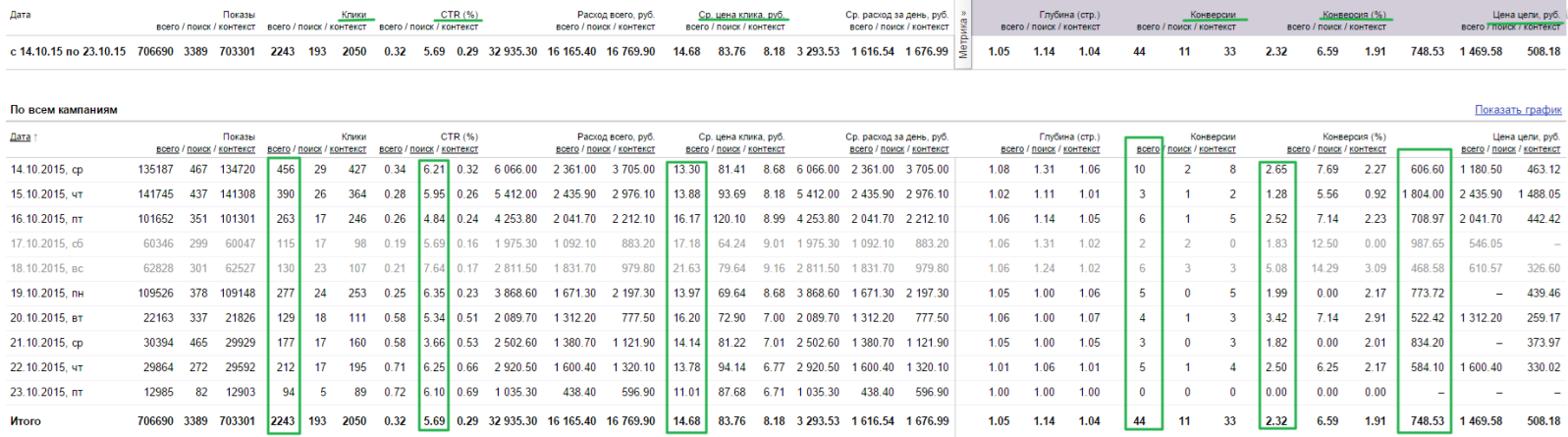Select the date row 20.10.2015, вт
1568x437 pixels.
pos(46,318)
